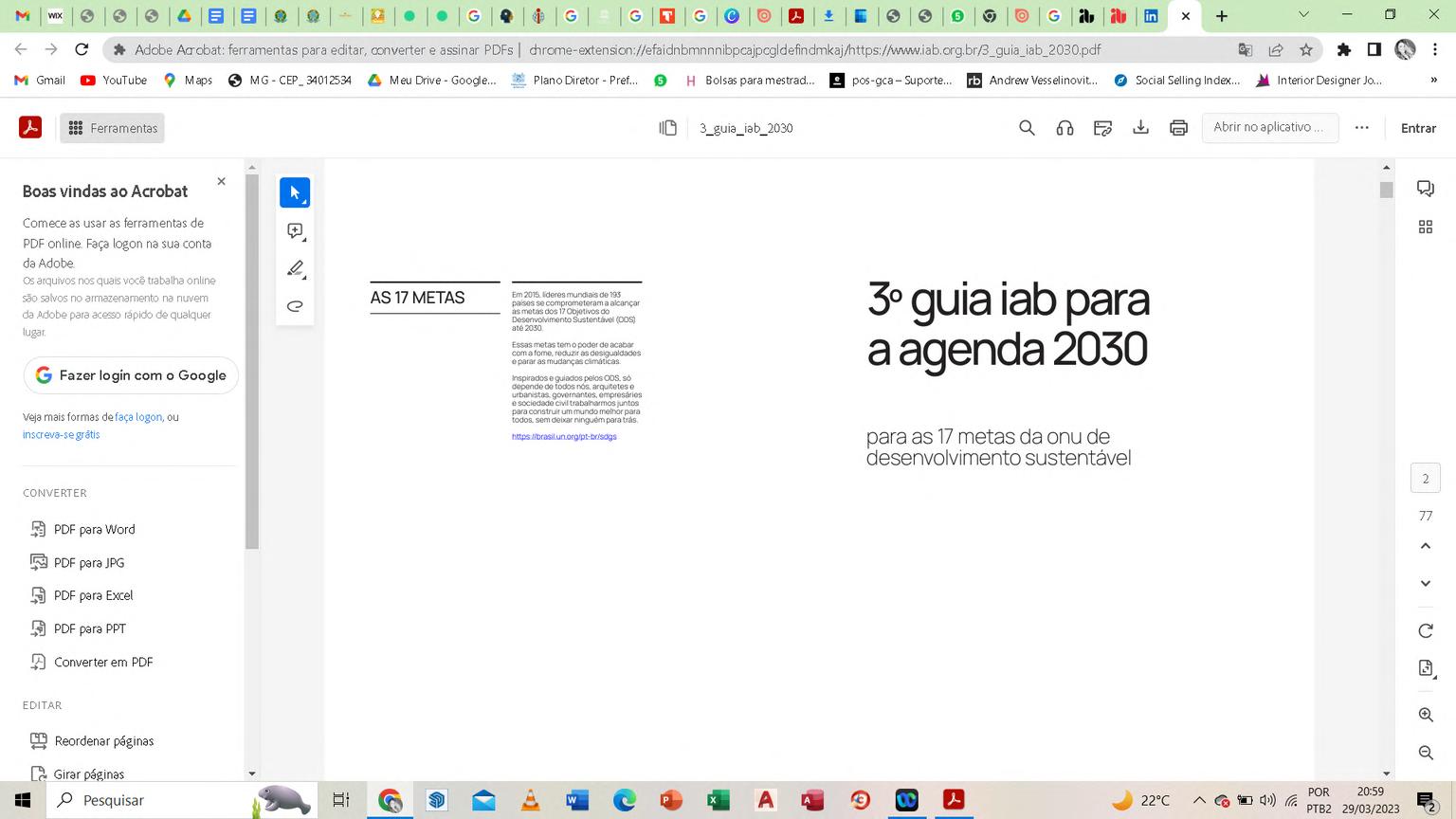1456x819 pixels.
Task: Go to previous page with up chevron
Action: click(1425, 546)
